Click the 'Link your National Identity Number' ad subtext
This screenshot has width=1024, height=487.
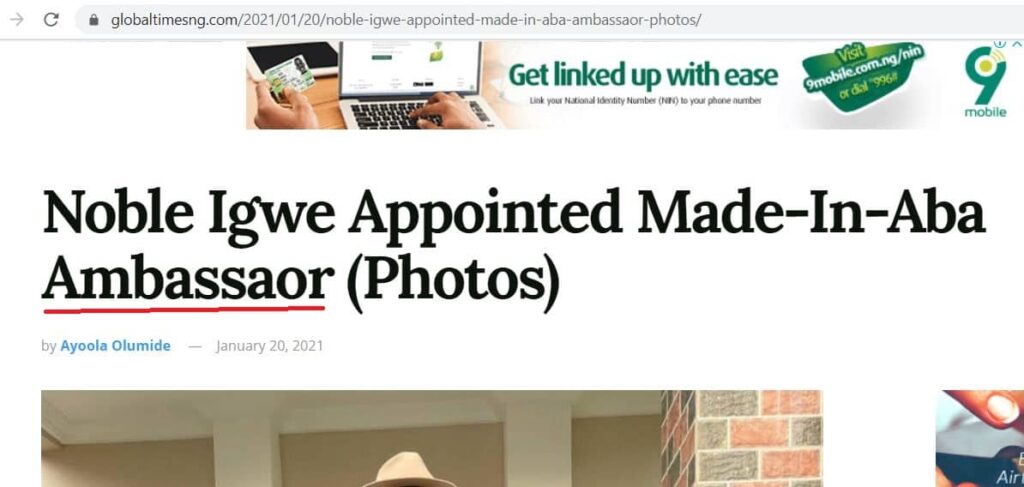[645, 101]
